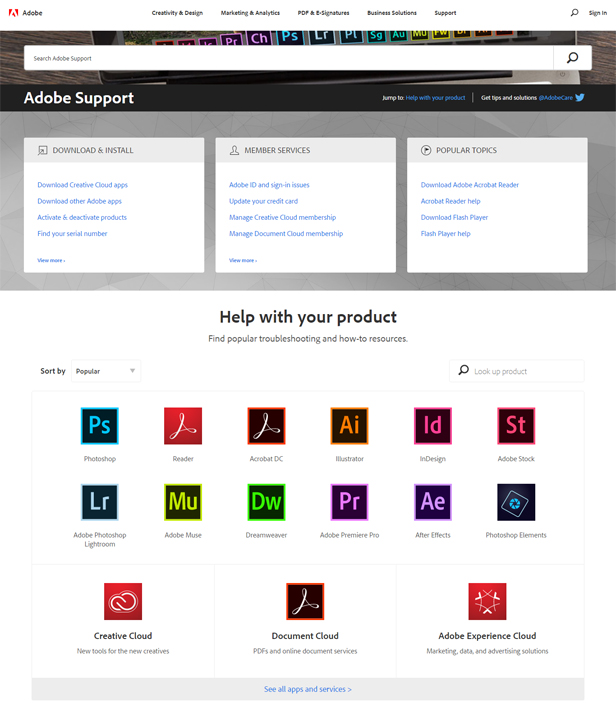
Task: Open Support menu in header
Action: (x=445, y=13)
